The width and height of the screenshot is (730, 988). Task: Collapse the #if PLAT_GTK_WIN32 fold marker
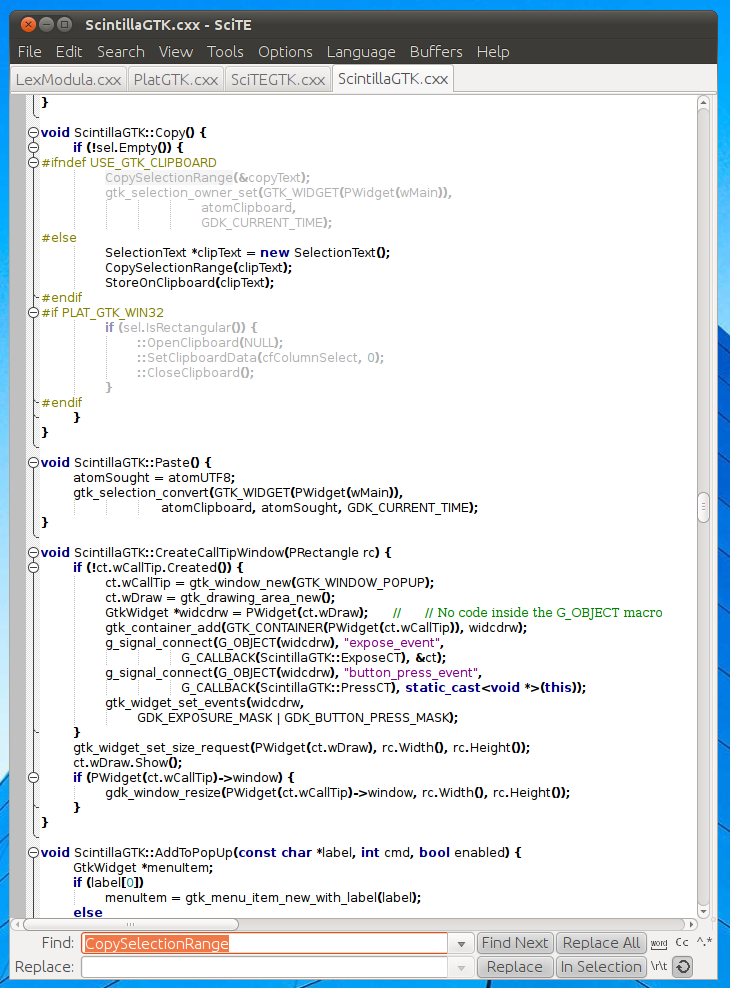pos(33,312)
